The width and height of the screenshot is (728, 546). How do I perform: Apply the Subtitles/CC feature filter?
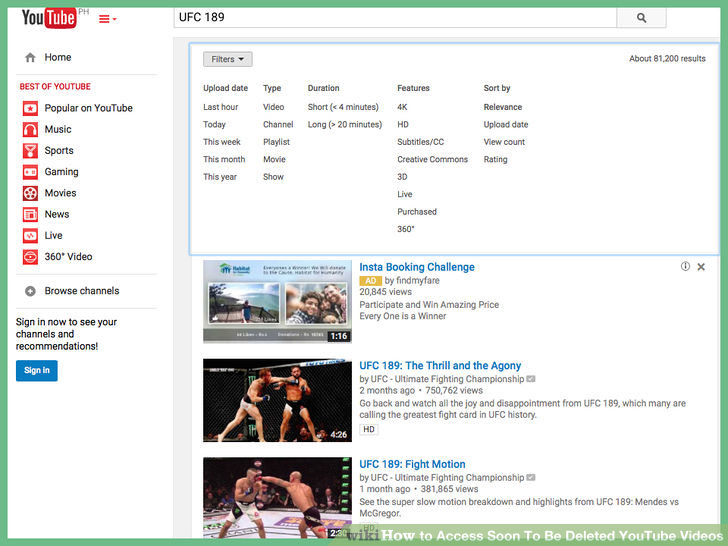click(420, 142)
